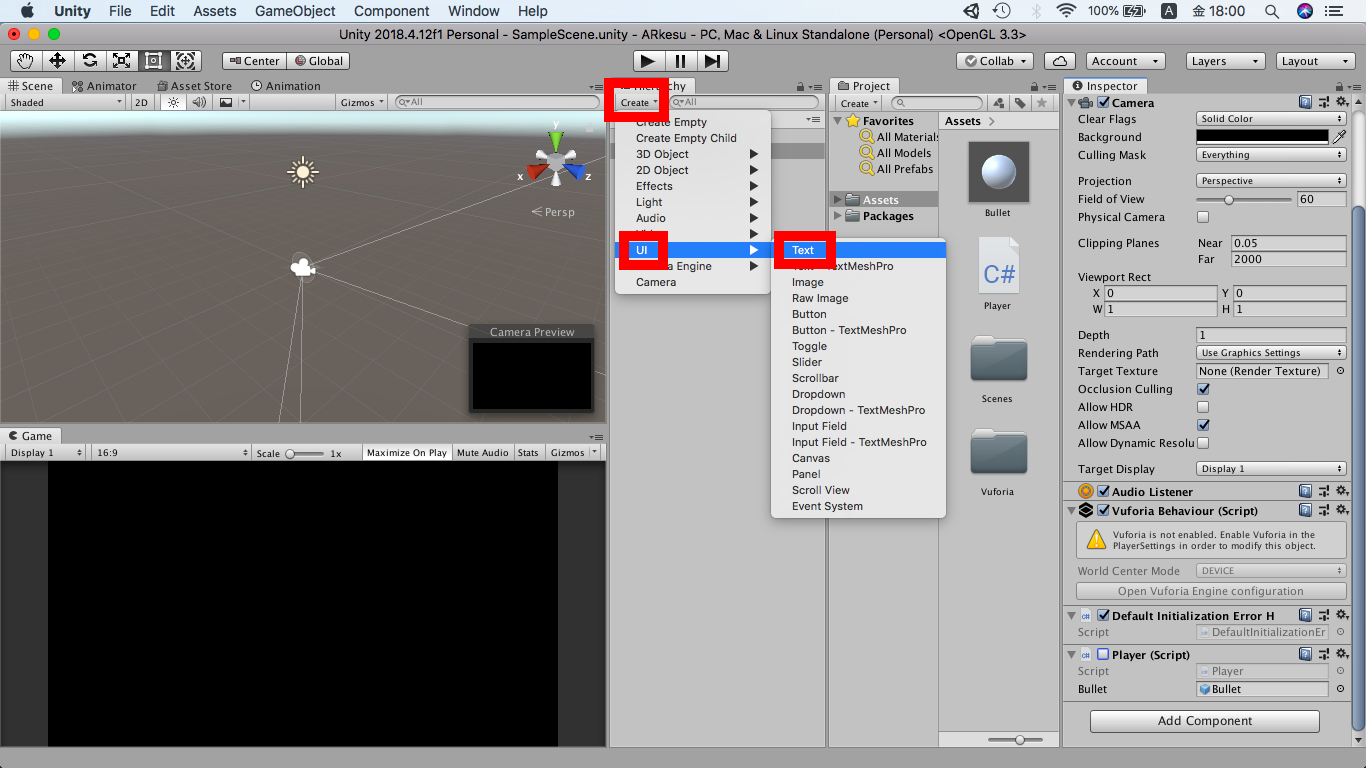Select the Move tool in toolbar
1366x768 pixels.
point(57,61)
